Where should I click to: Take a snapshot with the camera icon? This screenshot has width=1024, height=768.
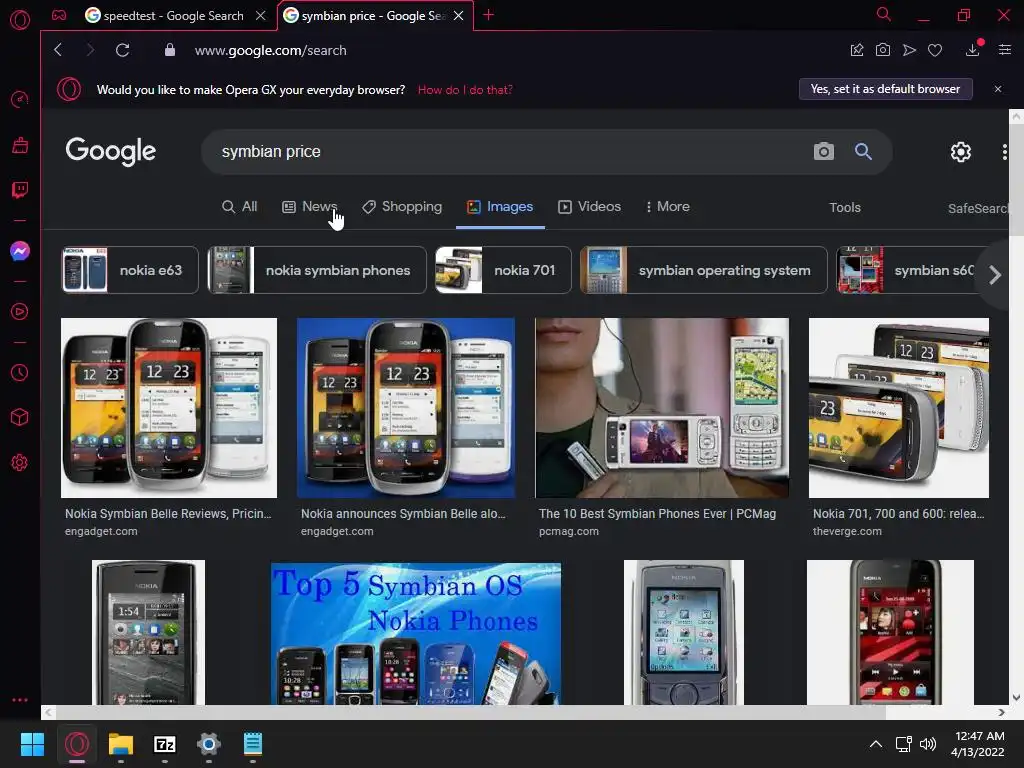click(882, 50)
